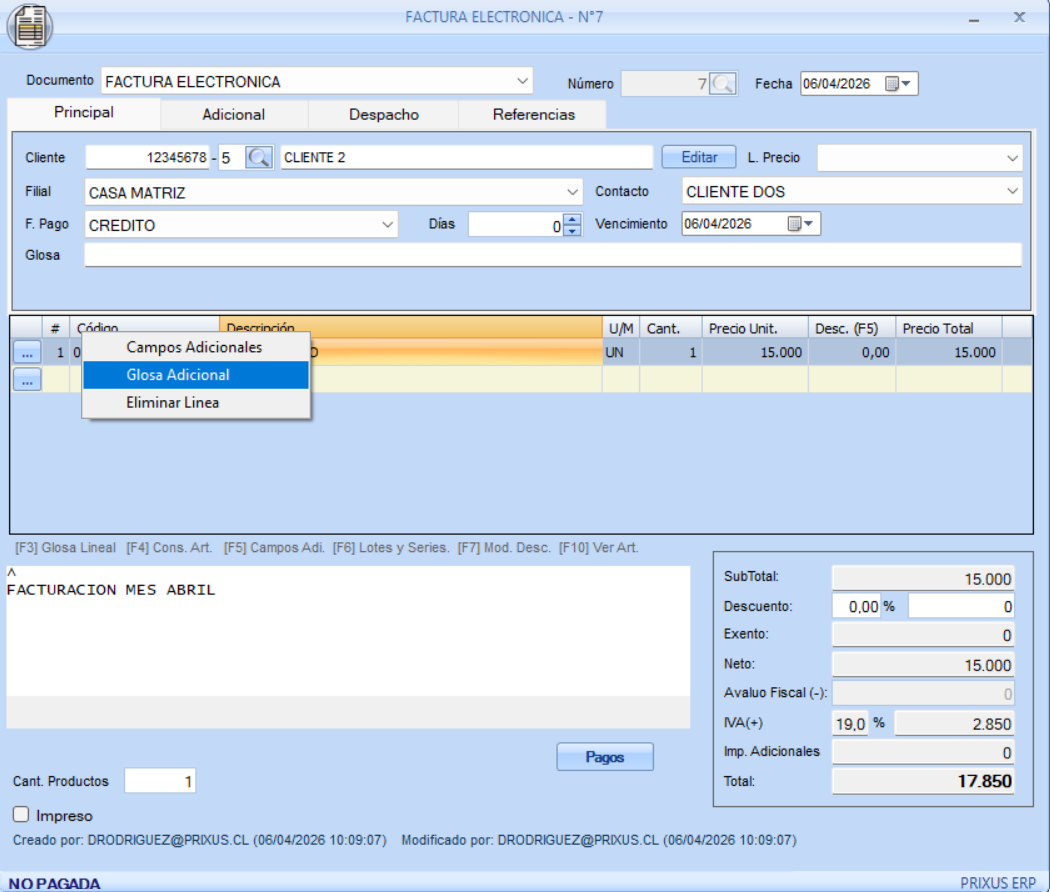Open the Despacho tab

click(383, 114)
